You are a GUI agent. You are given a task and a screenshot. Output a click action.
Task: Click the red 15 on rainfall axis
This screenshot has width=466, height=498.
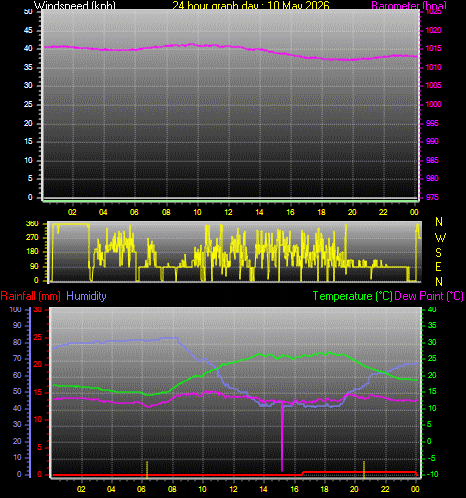(x=38, y=393)
